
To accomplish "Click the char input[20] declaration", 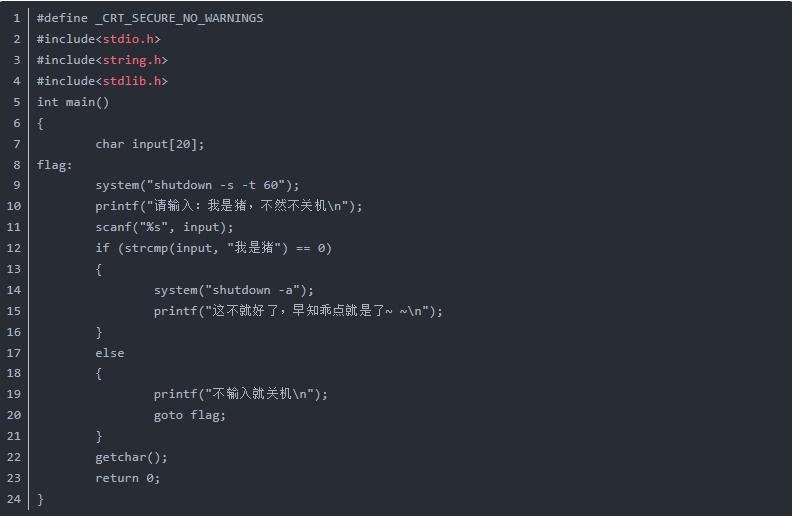I will pos(150,144).
